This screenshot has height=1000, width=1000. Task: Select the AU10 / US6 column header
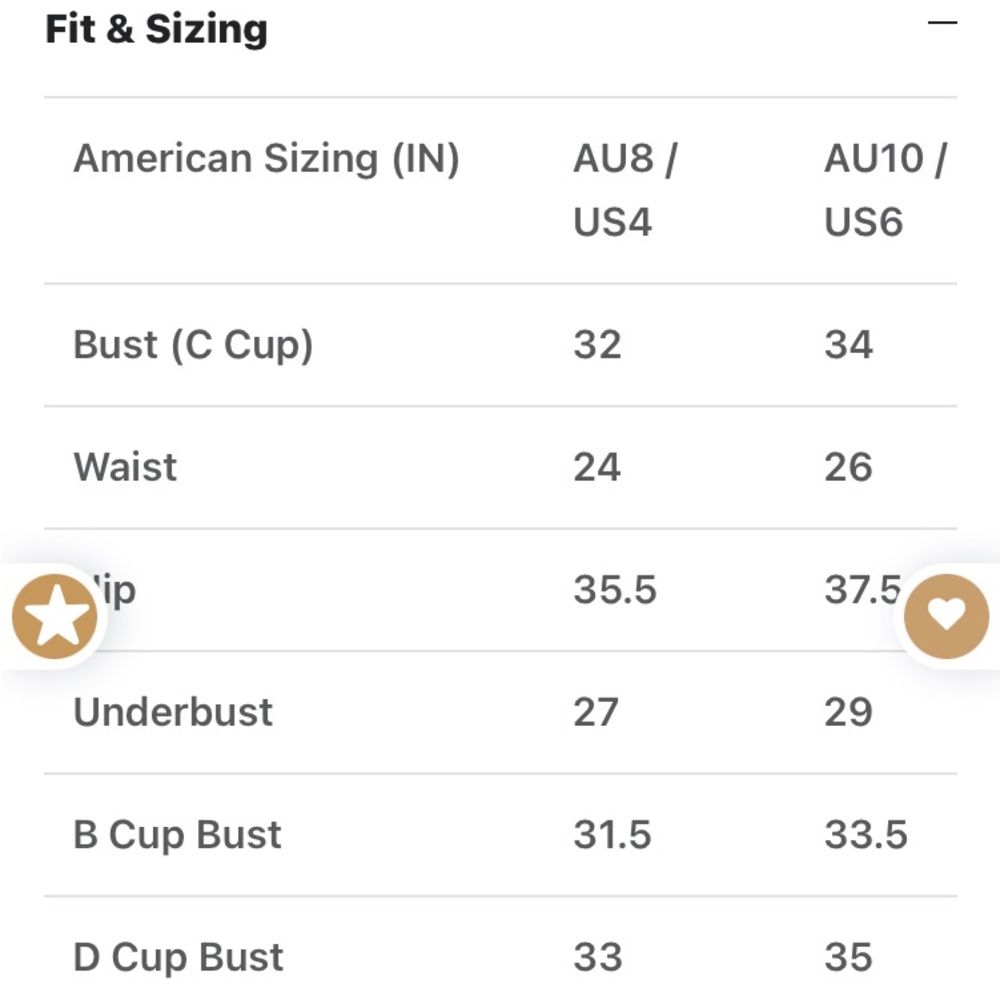coord(884,190)
